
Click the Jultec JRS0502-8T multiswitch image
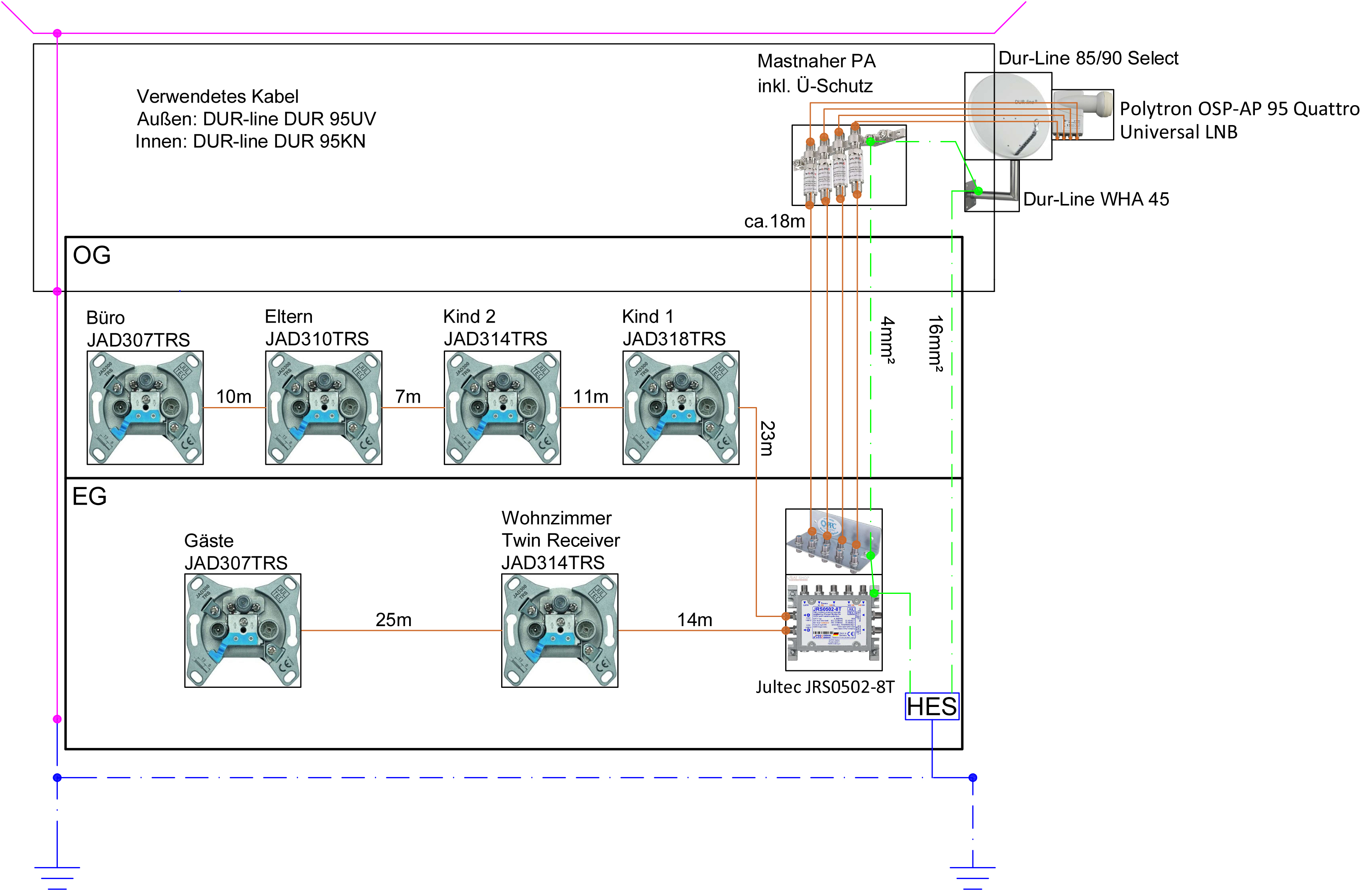coord(833,623)
